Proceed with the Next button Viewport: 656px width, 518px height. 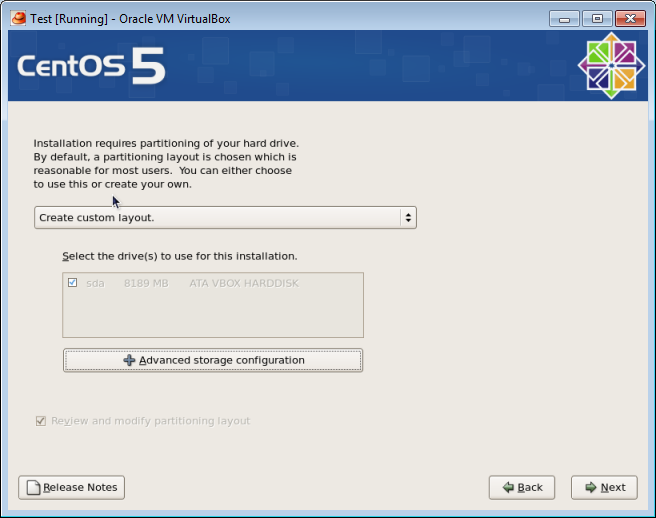604,487
